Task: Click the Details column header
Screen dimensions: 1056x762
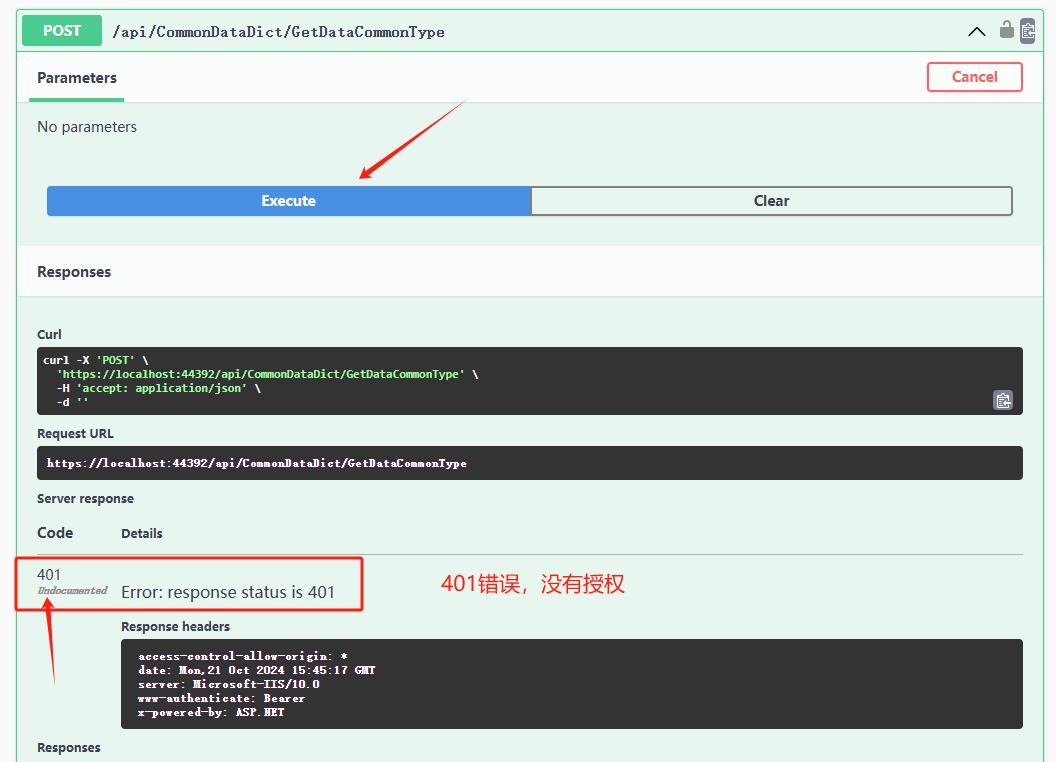Action: click(x=142, y=534)
